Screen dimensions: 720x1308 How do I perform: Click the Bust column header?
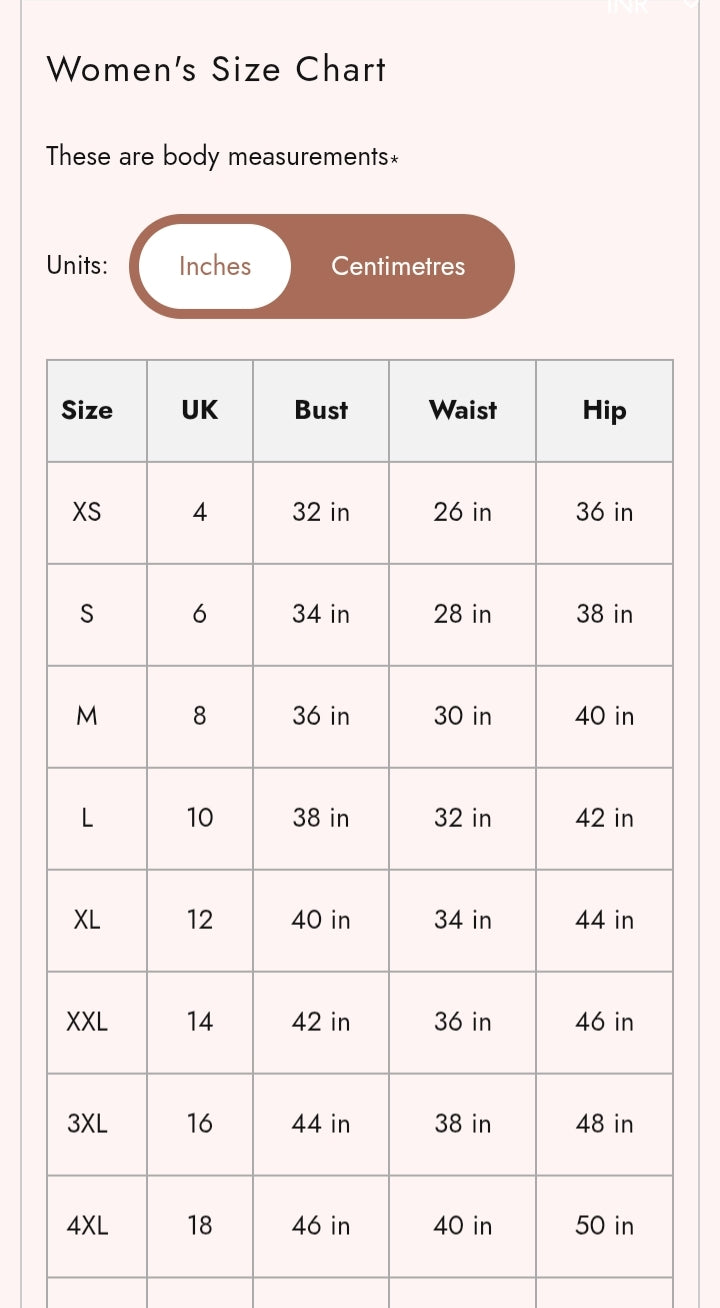321,410
